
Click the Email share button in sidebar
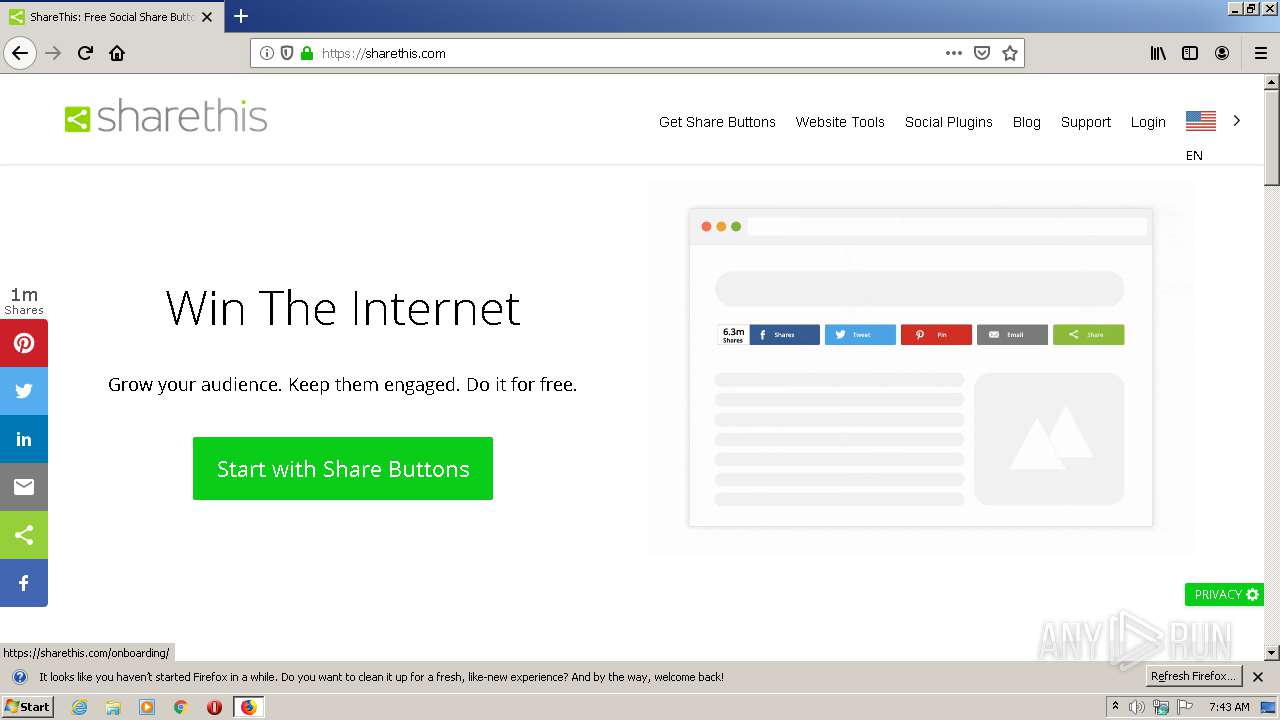(x=24, y=487)
